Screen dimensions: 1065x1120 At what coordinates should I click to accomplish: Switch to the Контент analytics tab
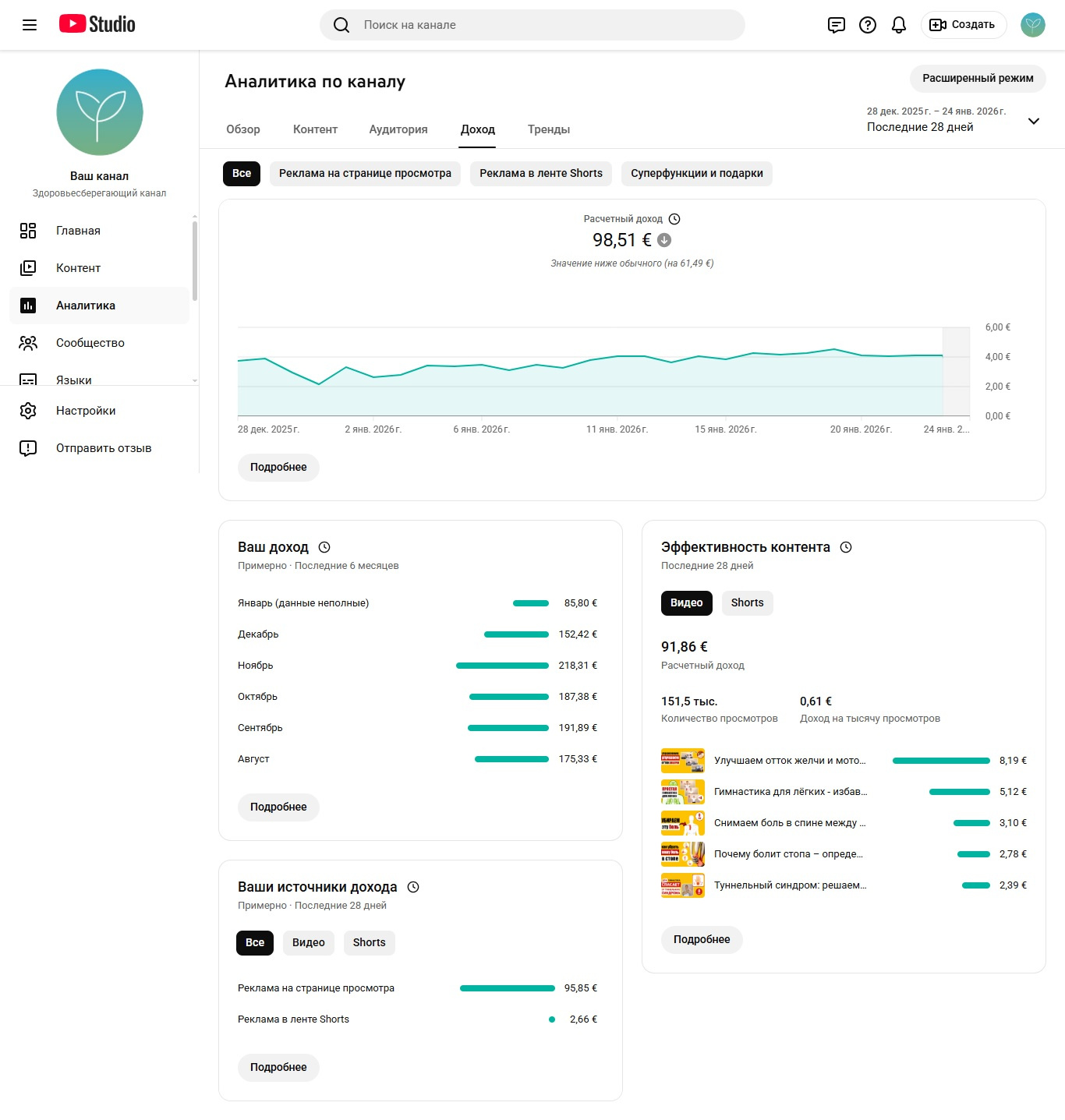click(x=315, y=129)
